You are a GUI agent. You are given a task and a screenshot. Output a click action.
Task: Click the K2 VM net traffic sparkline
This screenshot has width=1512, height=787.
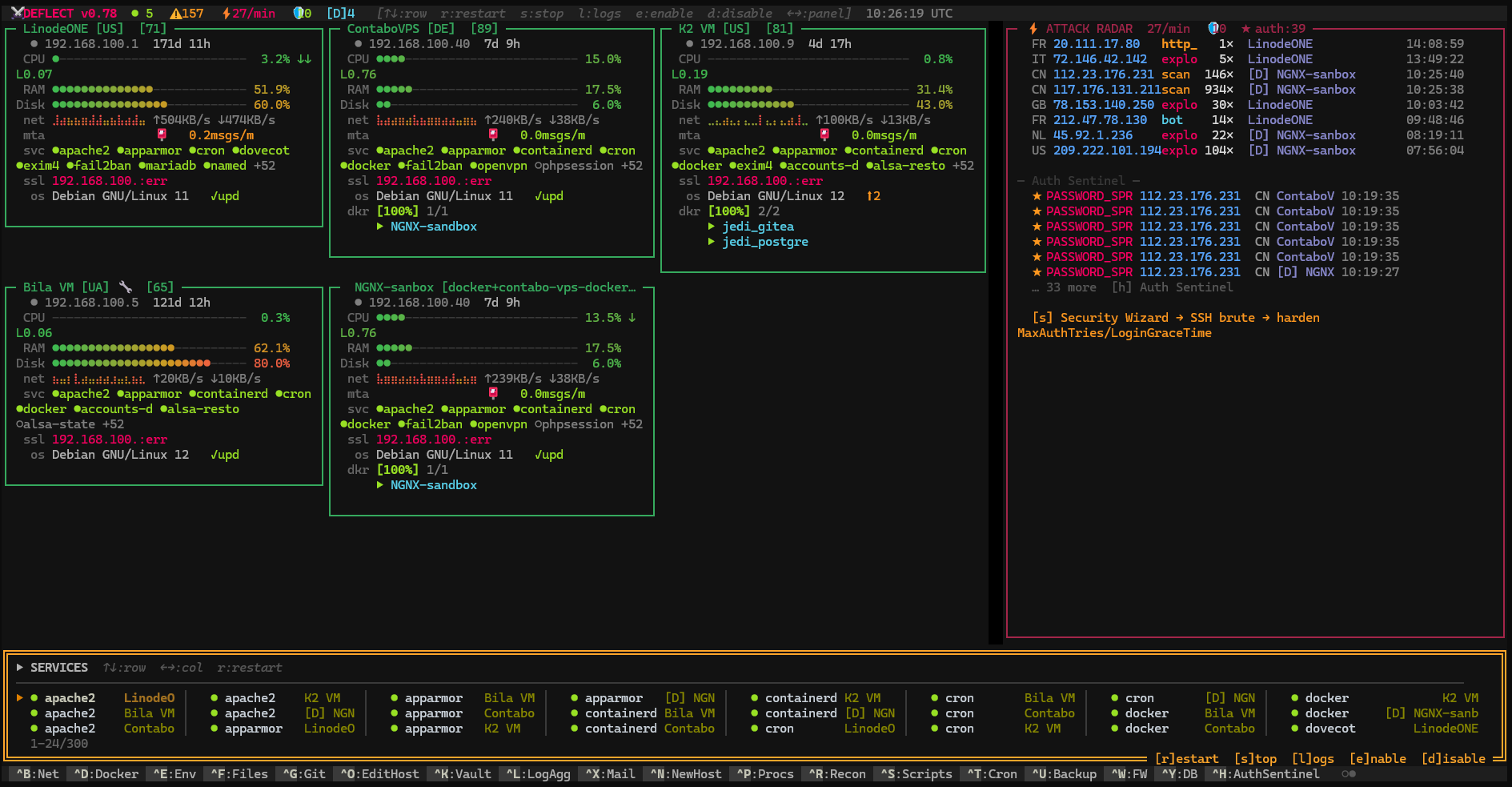(x=758, y=120)
